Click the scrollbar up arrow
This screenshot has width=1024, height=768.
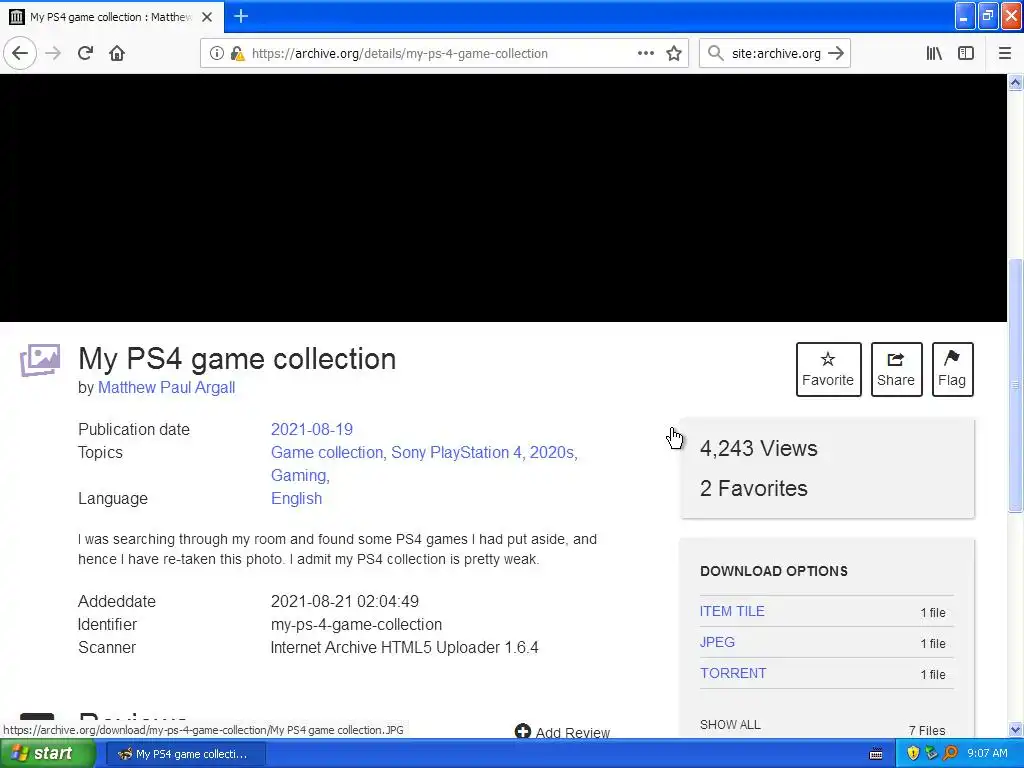(1016, 82)
